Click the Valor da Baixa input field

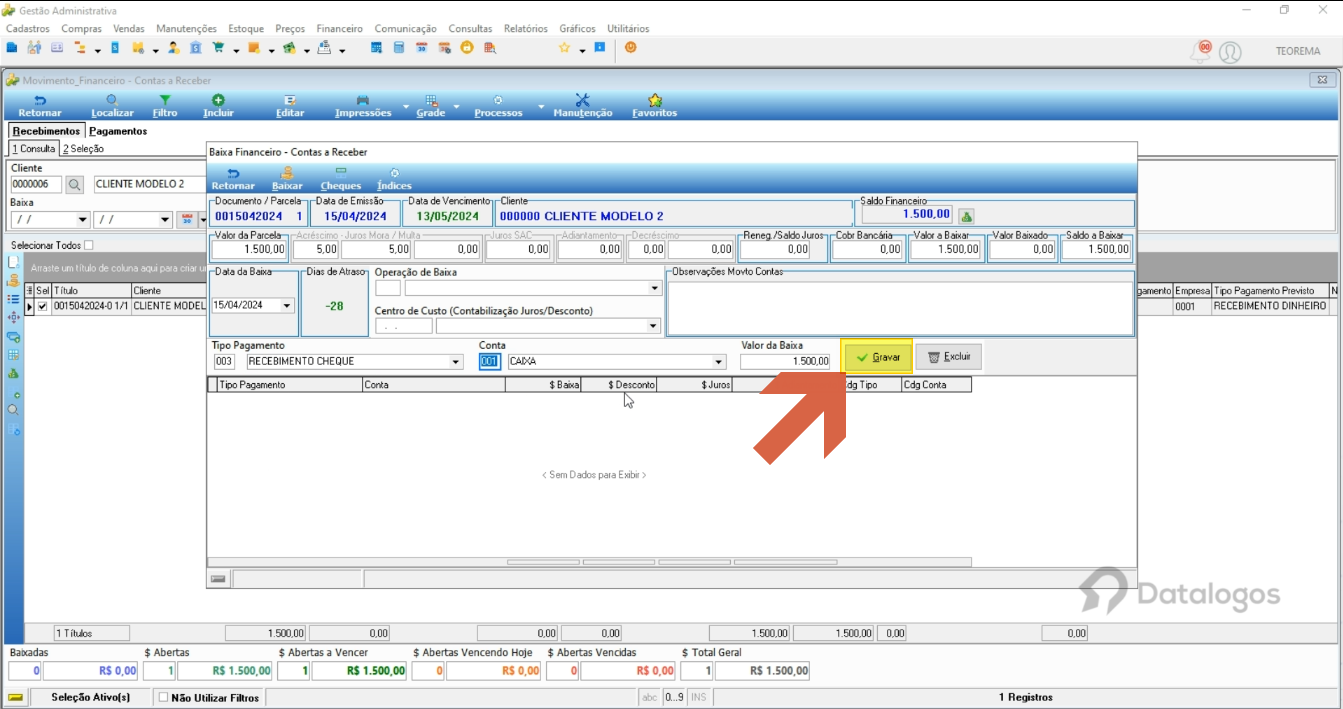pos(785,362)
